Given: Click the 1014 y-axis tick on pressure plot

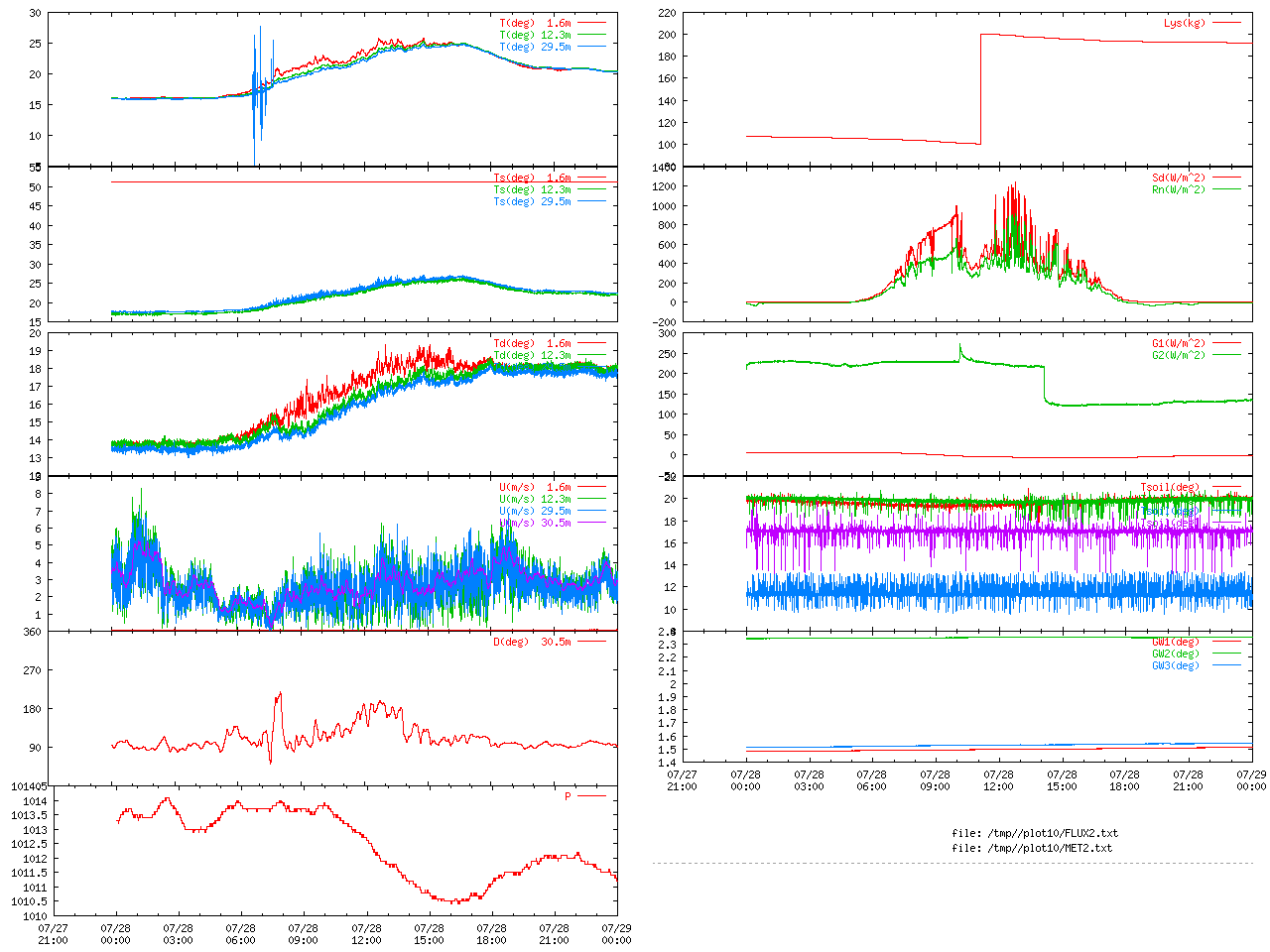Looking at the screenshot, I should tap(35, 801).
